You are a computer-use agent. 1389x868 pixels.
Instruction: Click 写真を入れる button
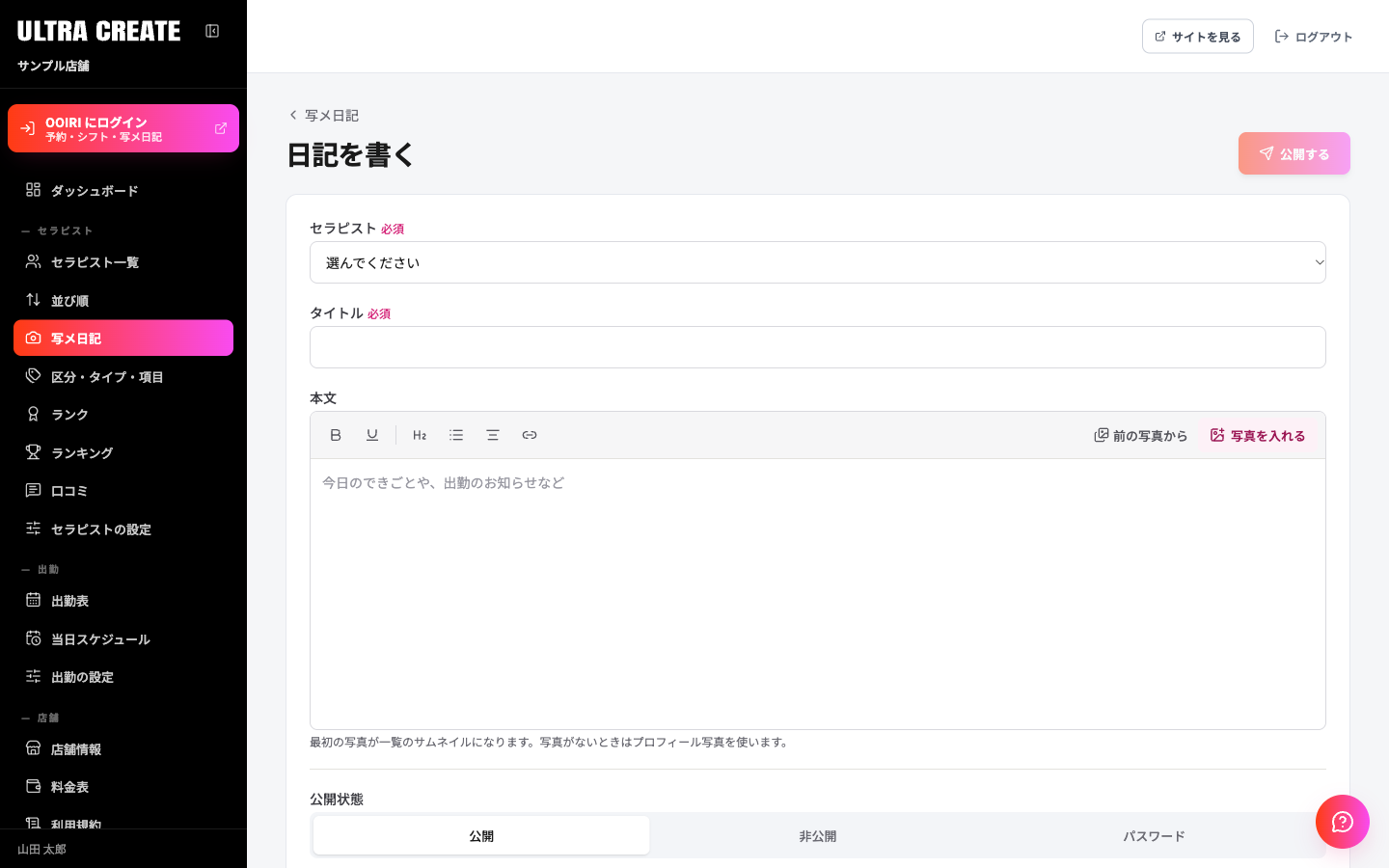coord(1258,436)
